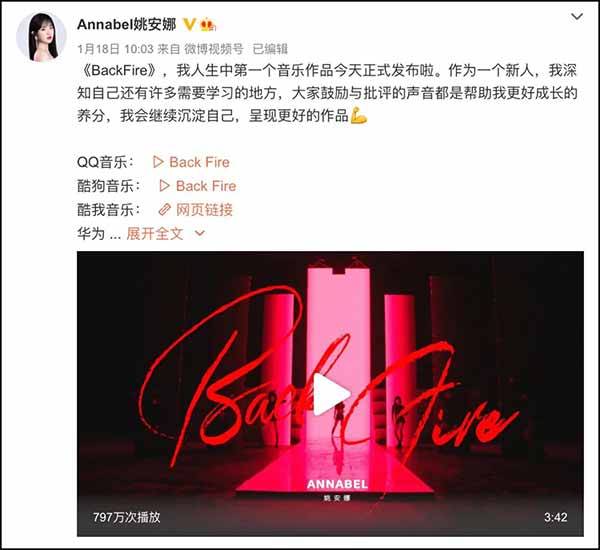The image size is (600, 550).
Task: Click the 3:42 video duration label
Action: pyautogui.click(x=556, y=517)
